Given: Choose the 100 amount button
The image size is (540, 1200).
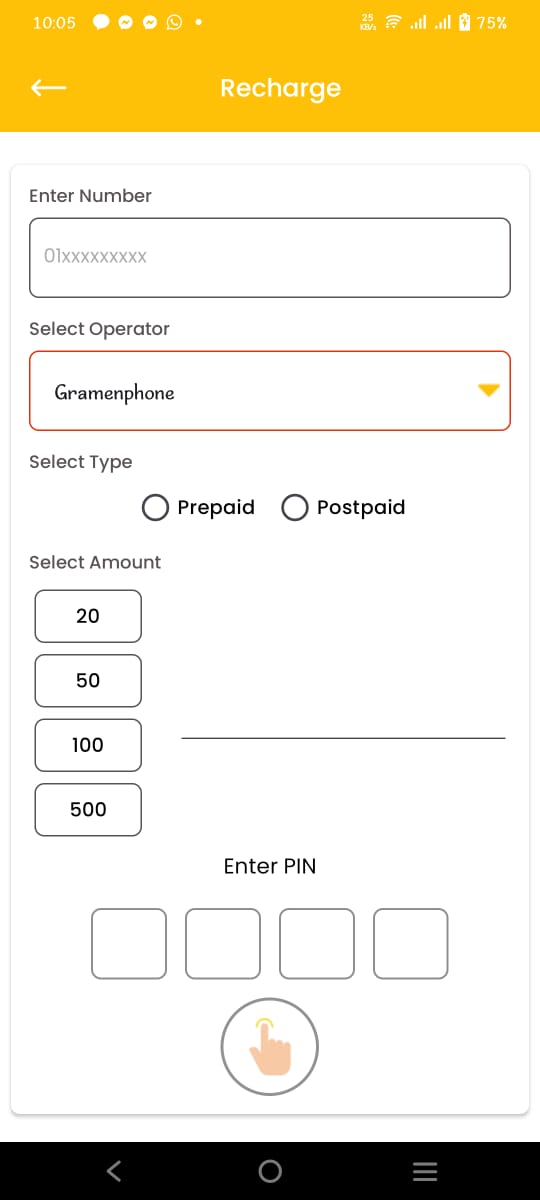Looking at the screenshot, I should pyautogui.click(x=88, y=745).
